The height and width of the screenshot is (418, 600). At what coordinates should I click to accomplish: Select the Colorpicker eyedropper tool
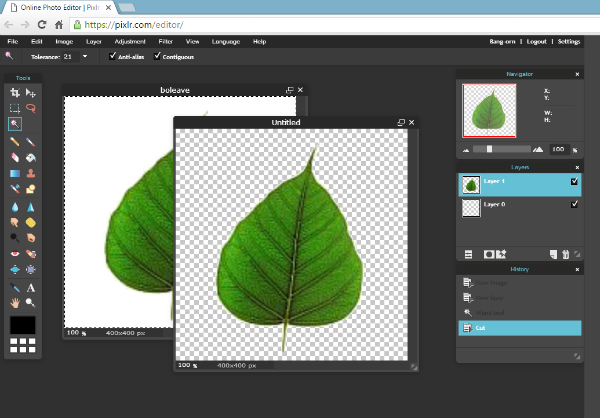(x=15, y=287)
